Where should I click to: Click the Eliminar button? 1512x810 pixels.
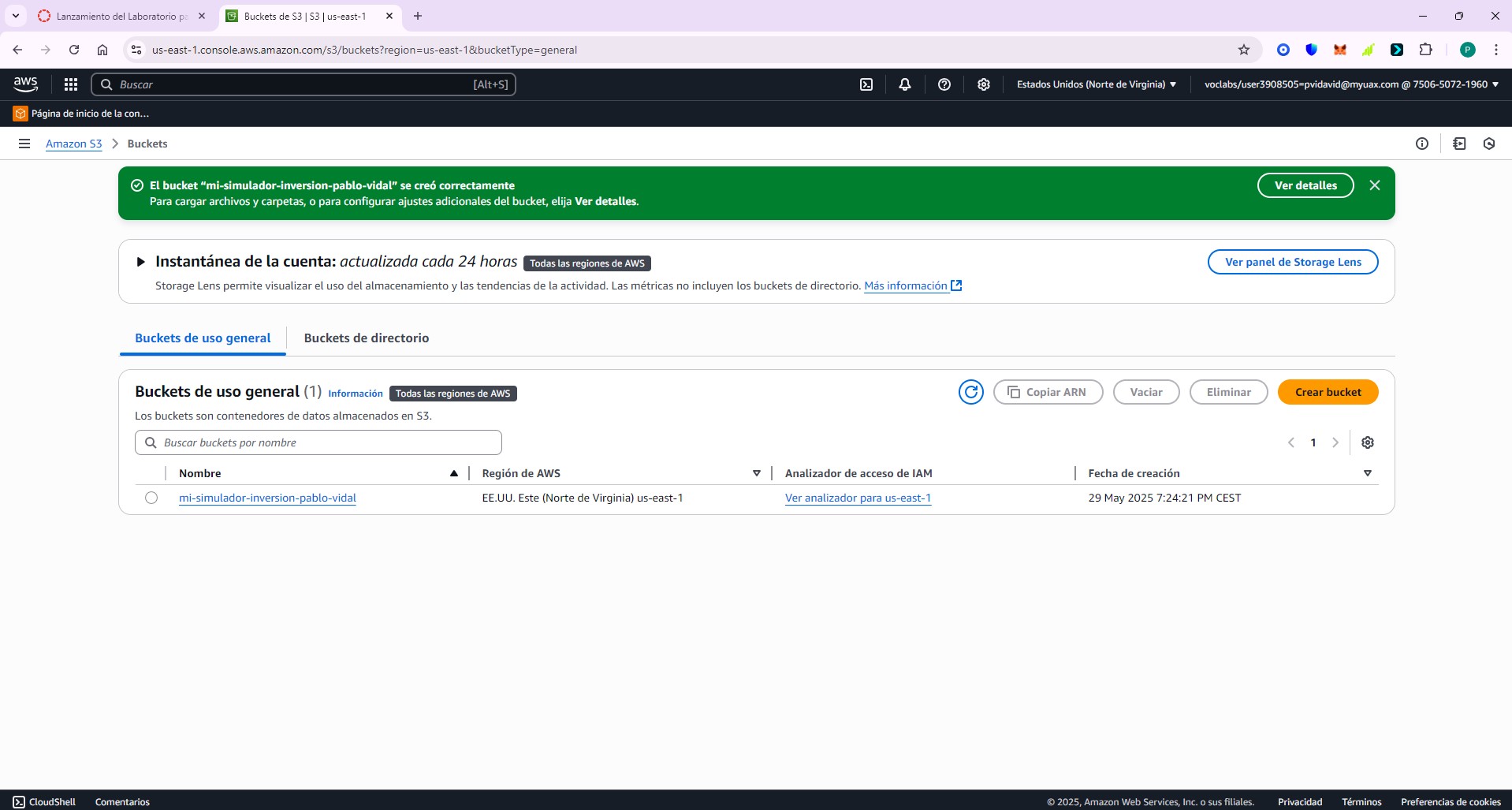pyautogui.click(x=1229, y=392)
